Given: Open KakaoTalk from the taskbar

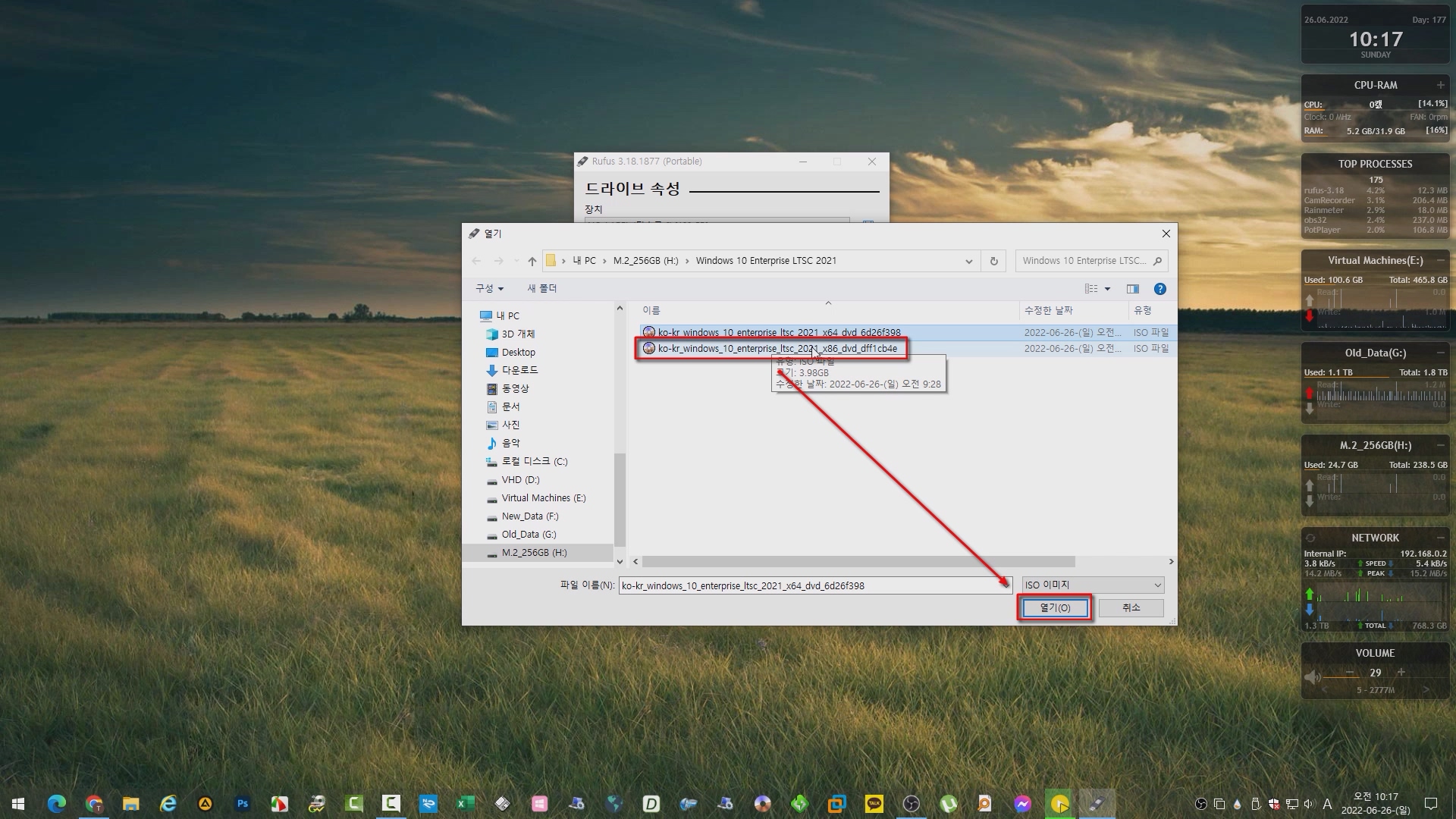Looking at the screenshot, I should [874, 804].
